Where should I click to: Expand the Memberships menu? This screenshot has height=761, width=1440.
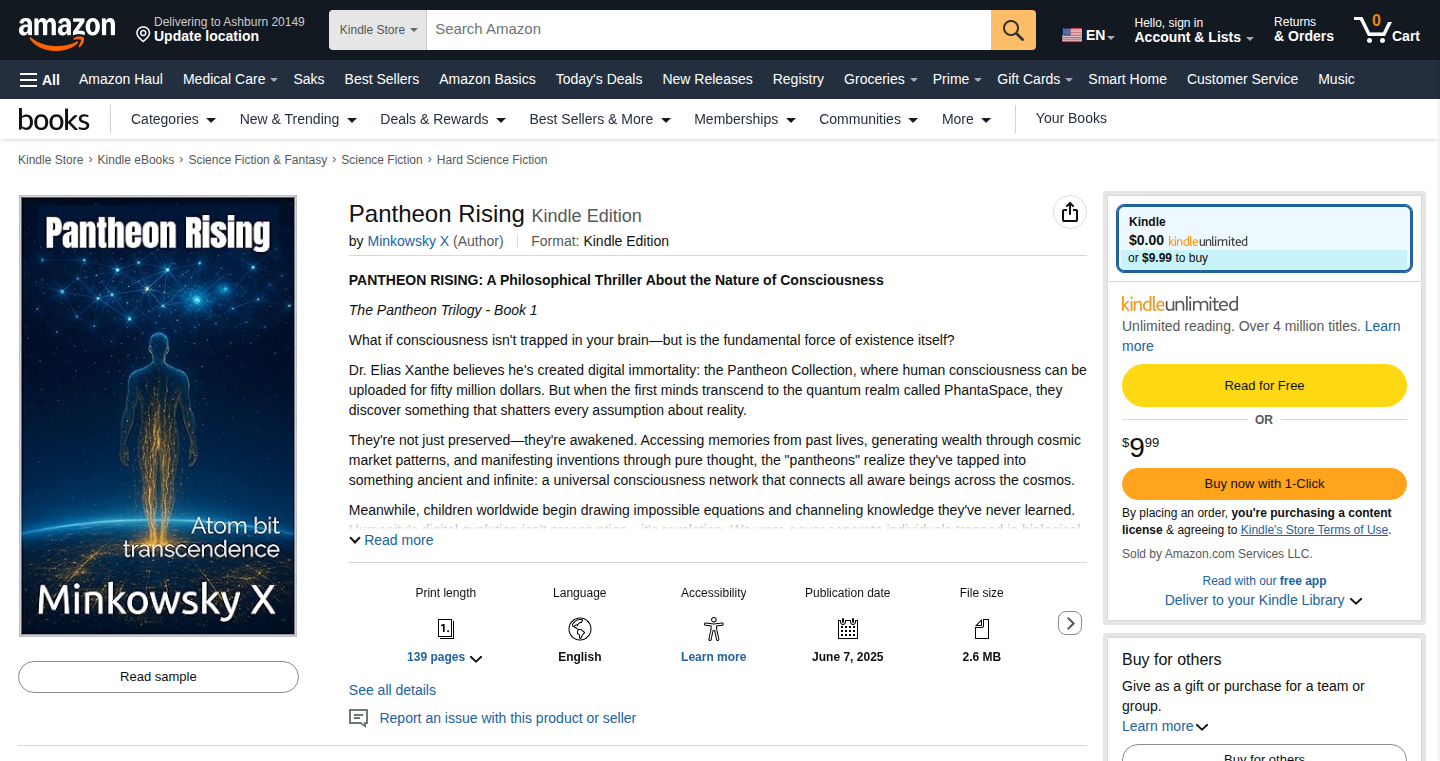click(745, 119)
